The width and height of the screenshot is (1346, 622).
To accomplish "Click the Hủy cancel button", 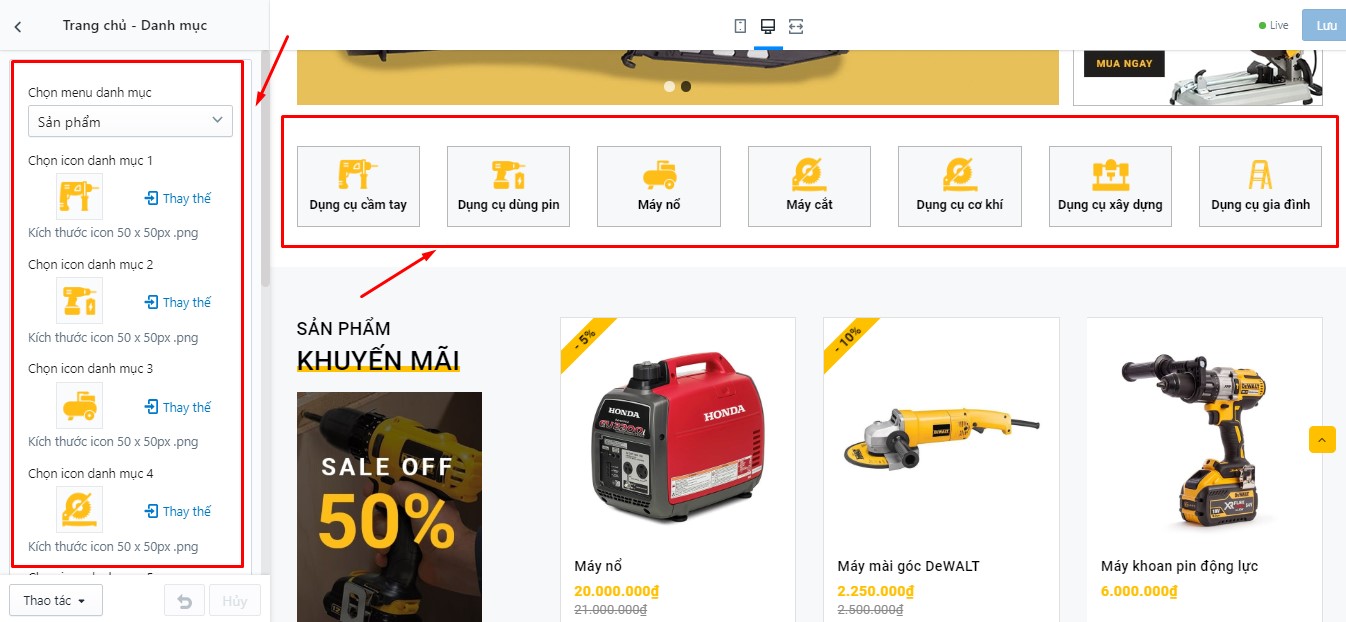I will coord(235,601).
